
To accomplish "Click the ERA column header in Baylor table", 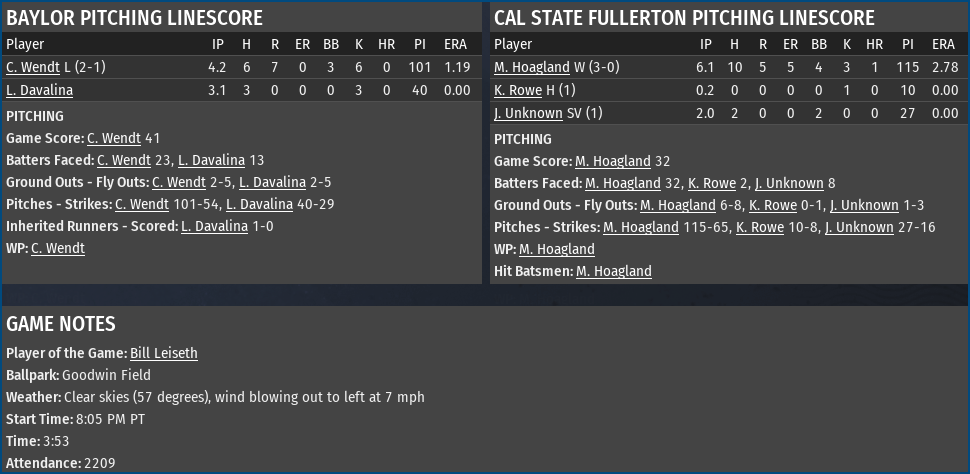I will click(x=455, y=44).
